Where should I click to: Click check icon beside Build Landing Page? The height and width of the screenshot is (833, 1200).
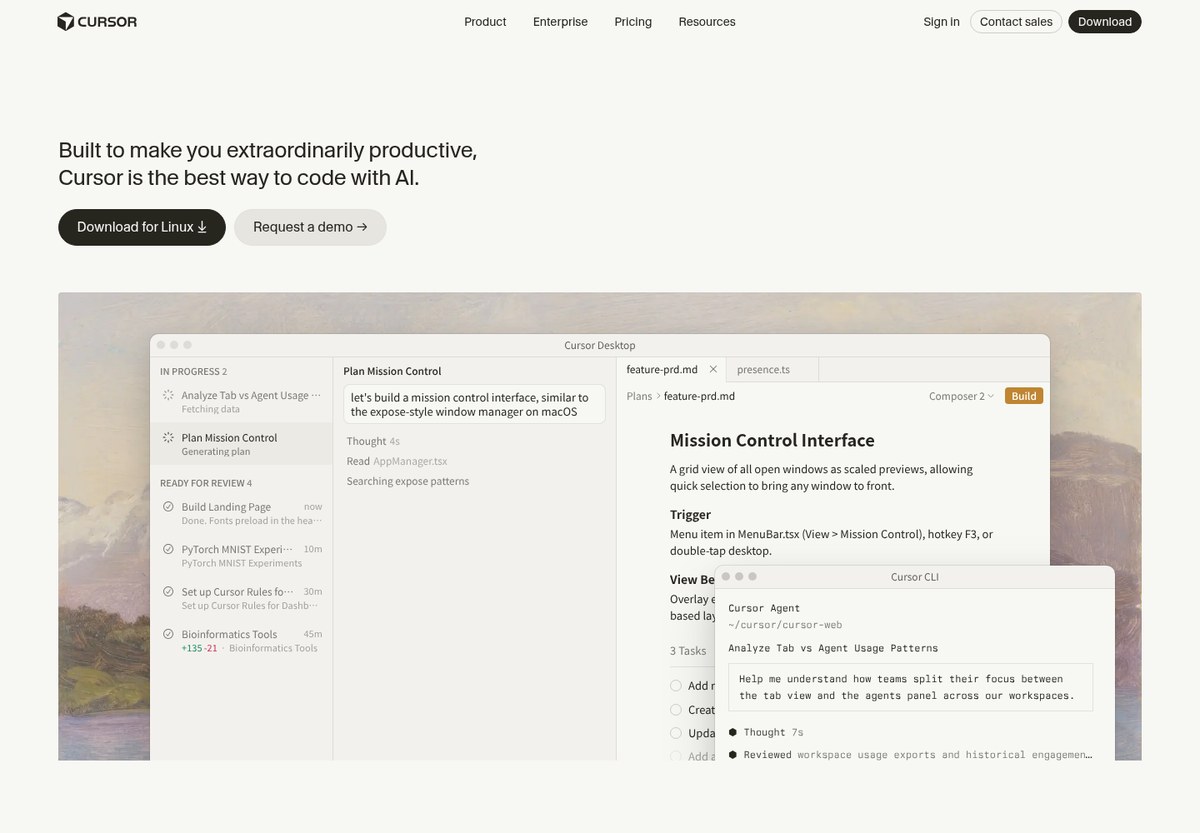point(168,507)
